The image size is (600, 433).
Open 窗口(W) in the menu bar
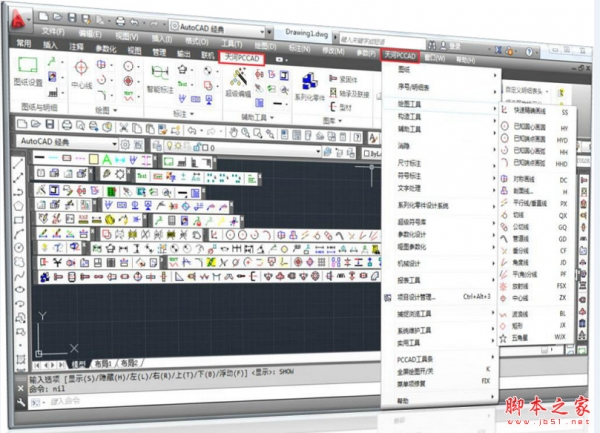coord(435,58)
